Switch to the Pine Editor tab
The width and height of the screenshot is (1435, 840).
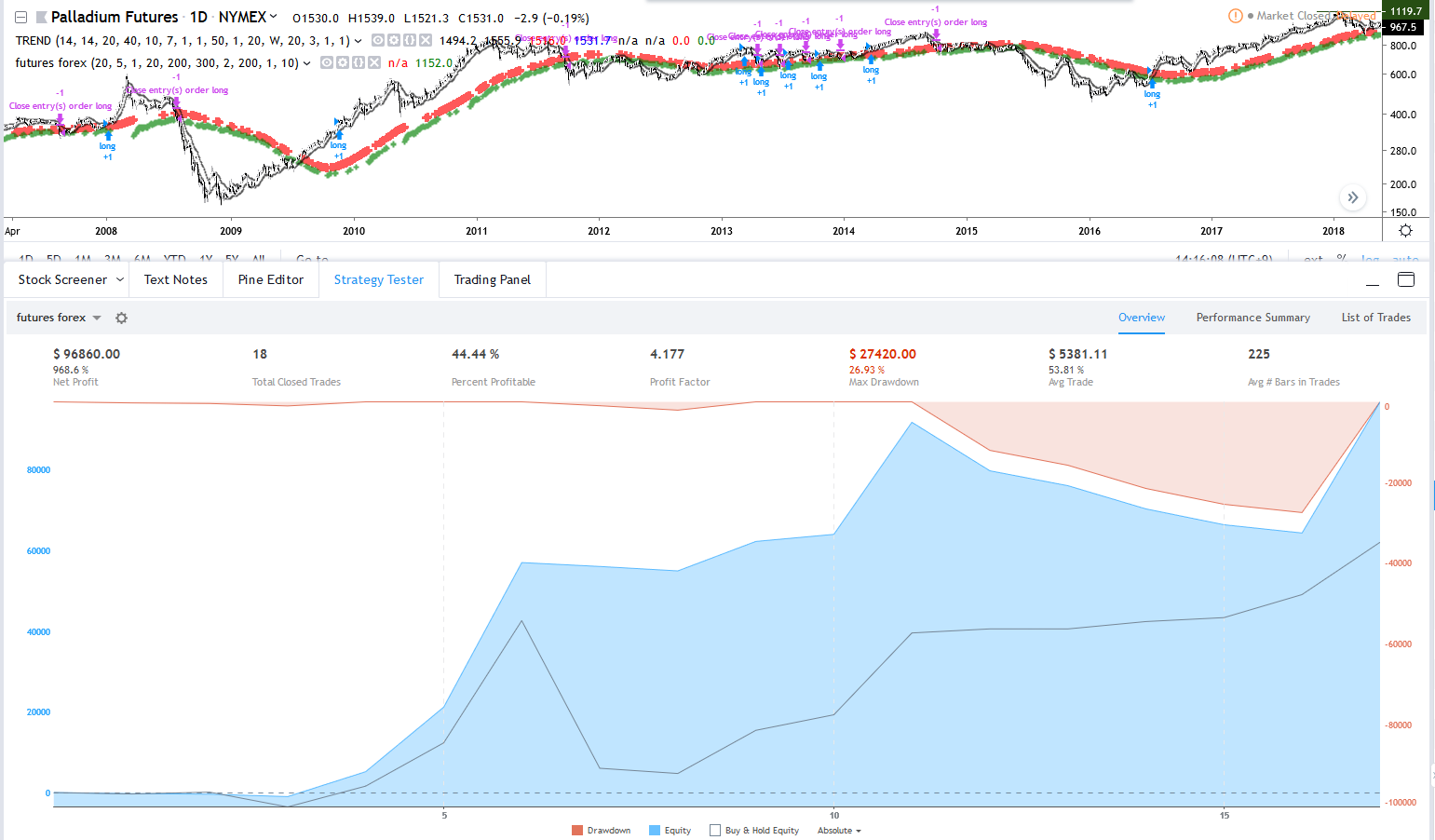click(271, 279)
